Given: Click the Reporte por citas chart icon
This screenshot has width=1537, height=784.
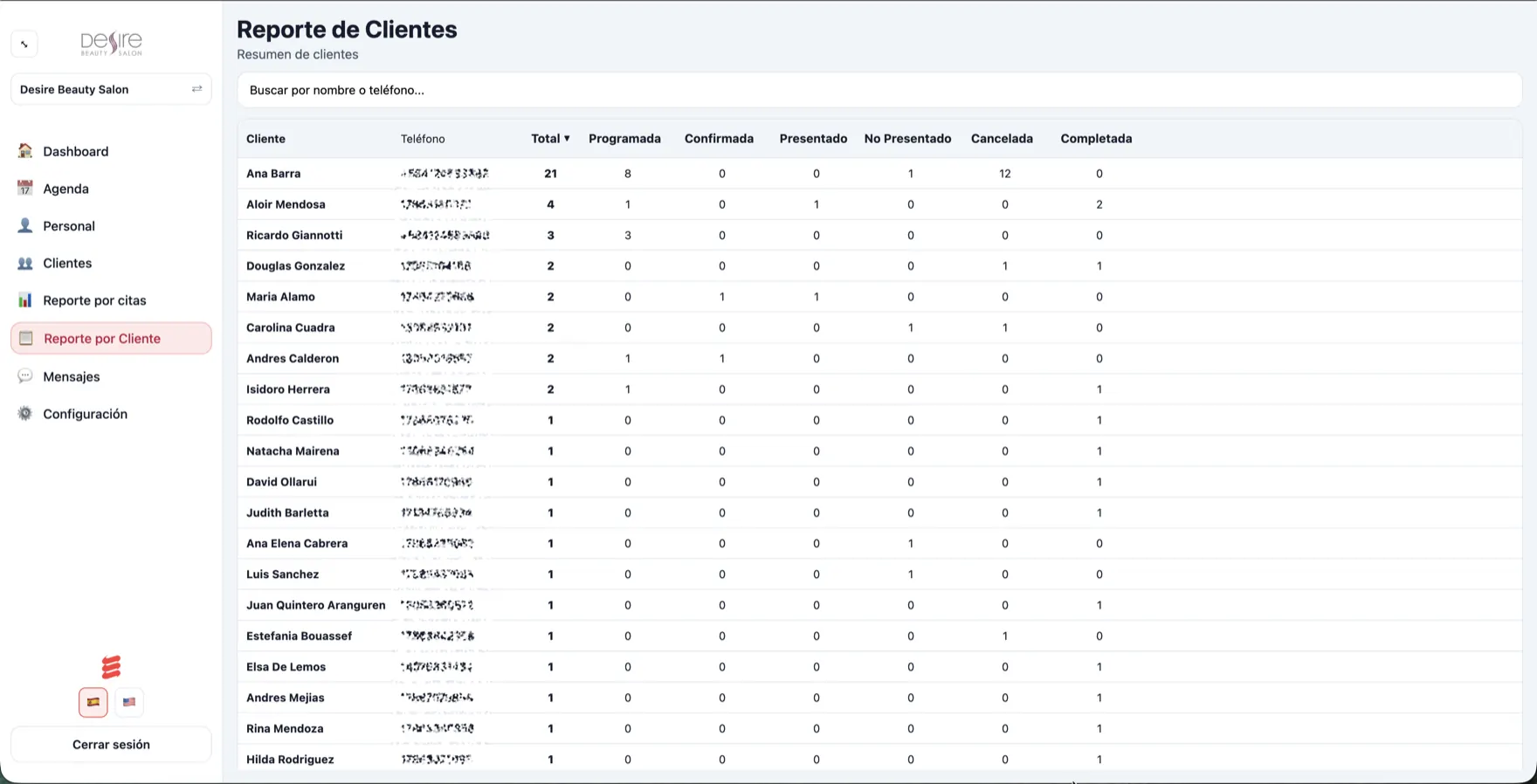Looking at the screenshot, I should pyautogui.click(x=25, y=300).
